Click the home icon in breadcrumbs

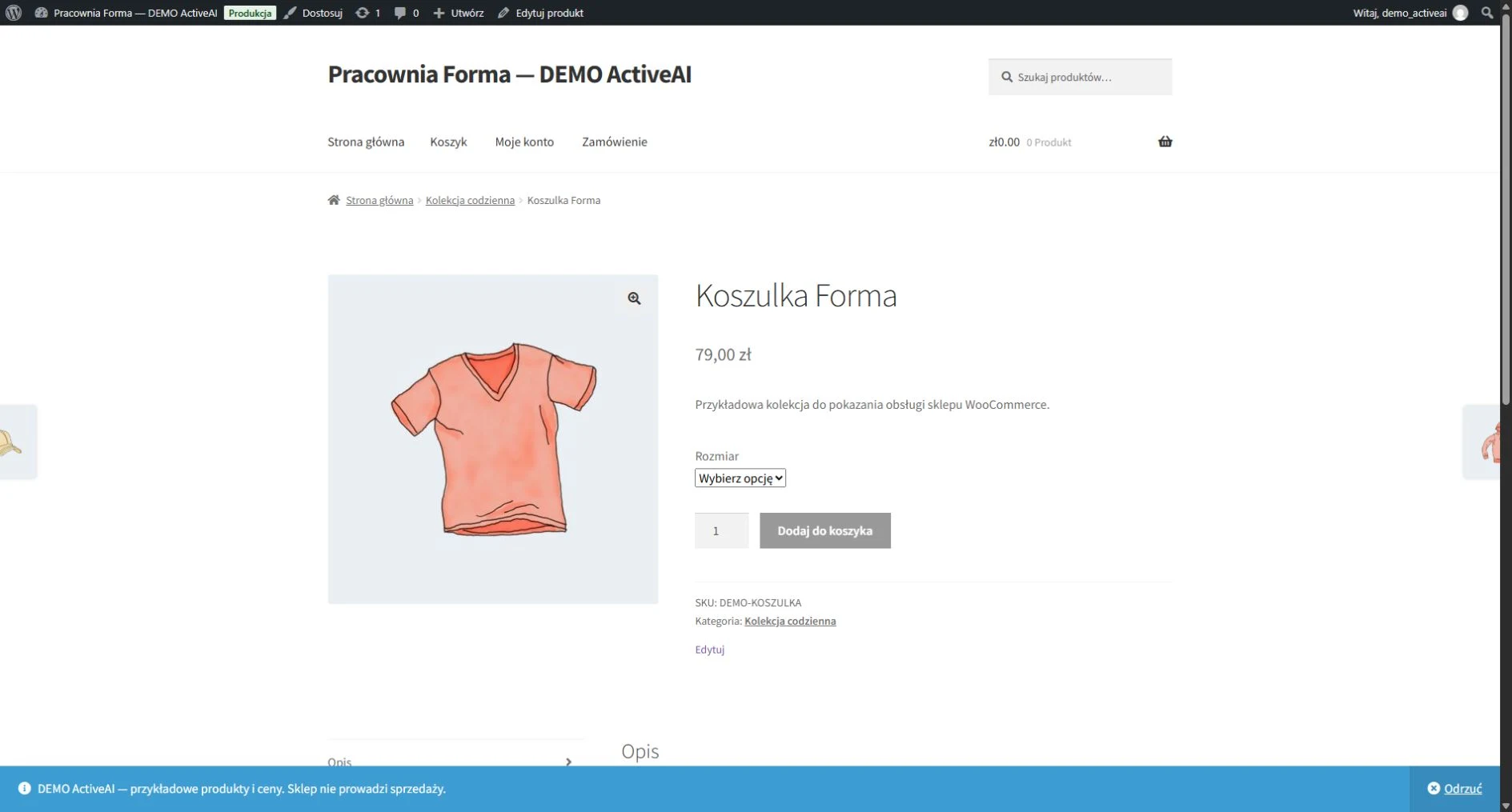click(334, 200)
